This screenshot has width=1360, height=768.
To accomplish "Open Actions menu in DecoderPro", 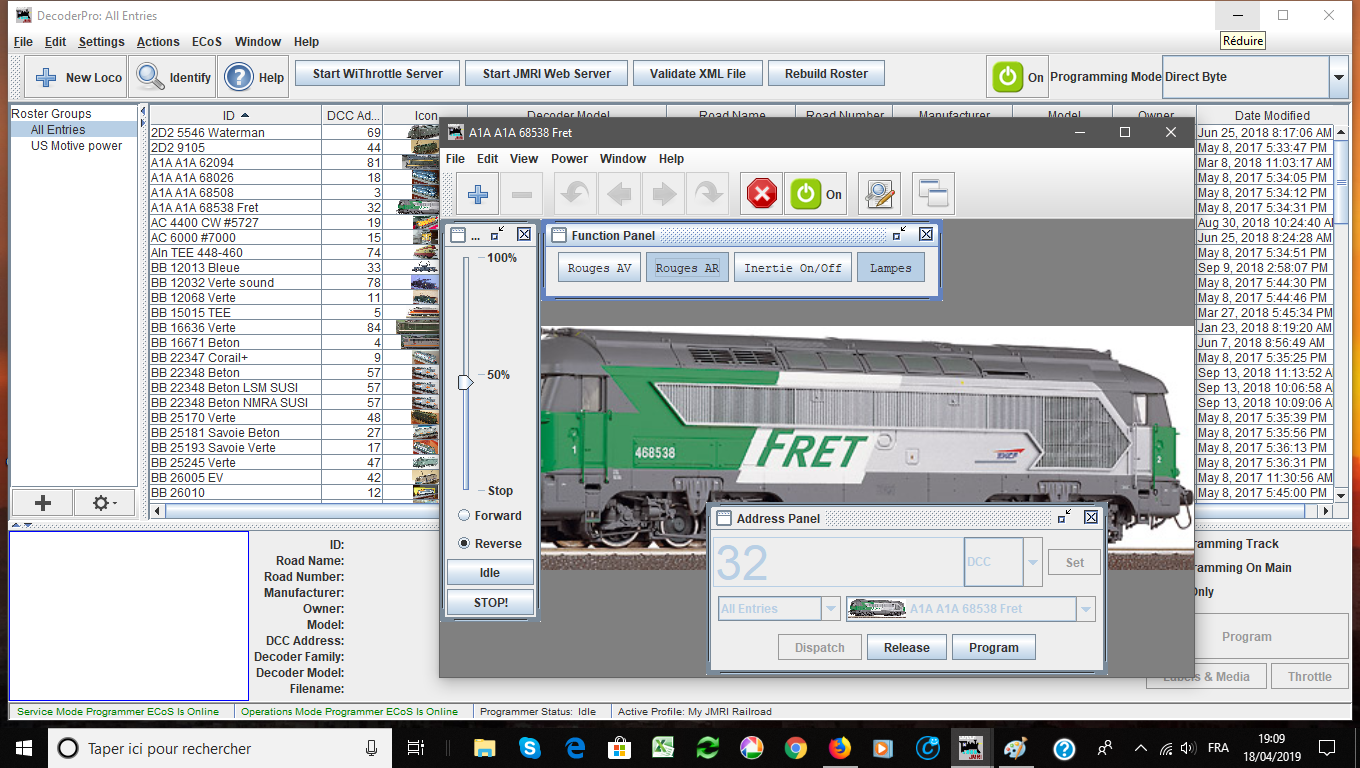I will click(x=158, y=42).
